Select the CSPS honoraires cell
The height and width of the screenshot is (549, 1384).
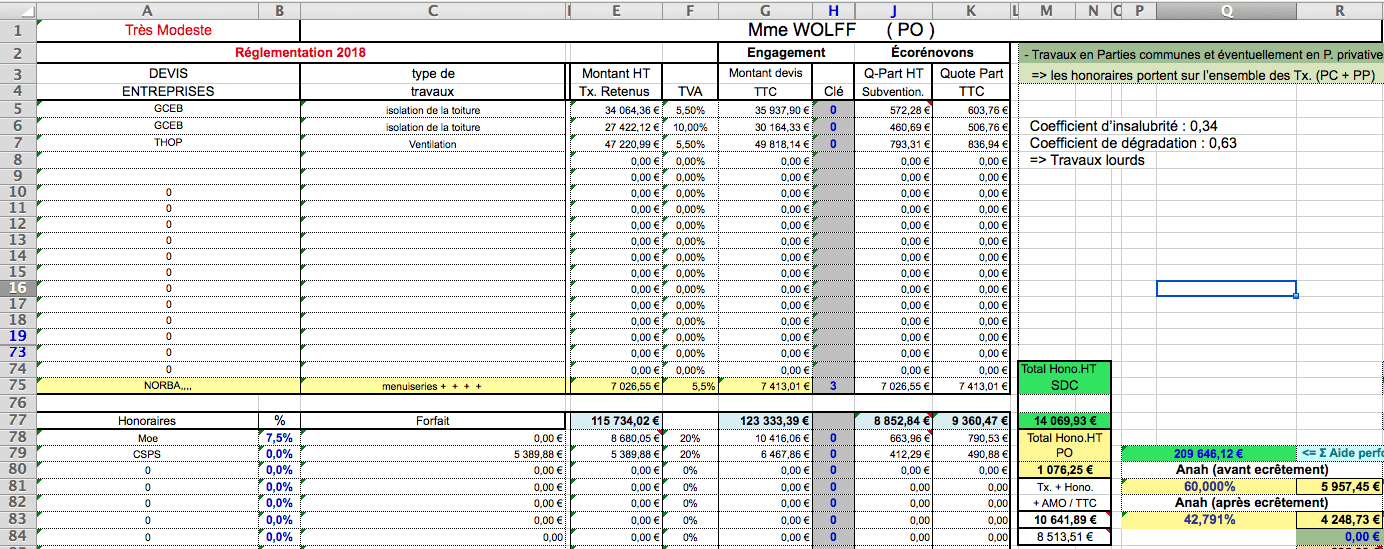[148, 454]
